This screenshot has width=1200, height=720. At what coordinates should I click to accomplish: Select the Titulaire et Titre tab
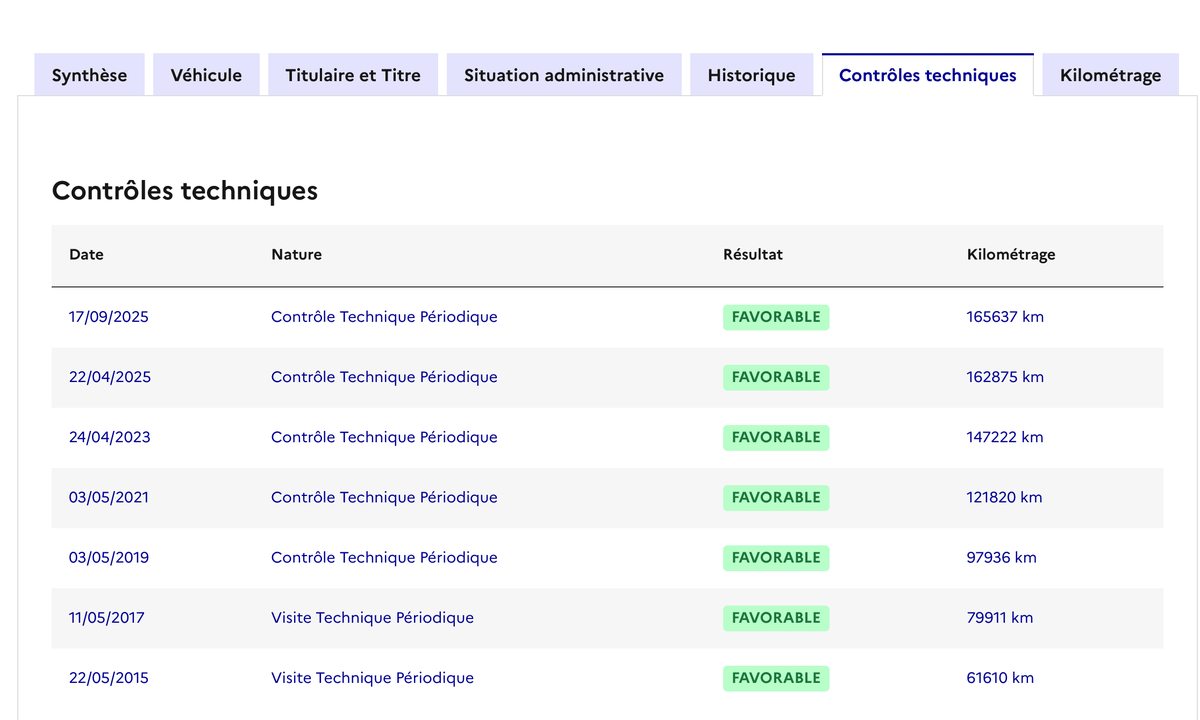353,75
